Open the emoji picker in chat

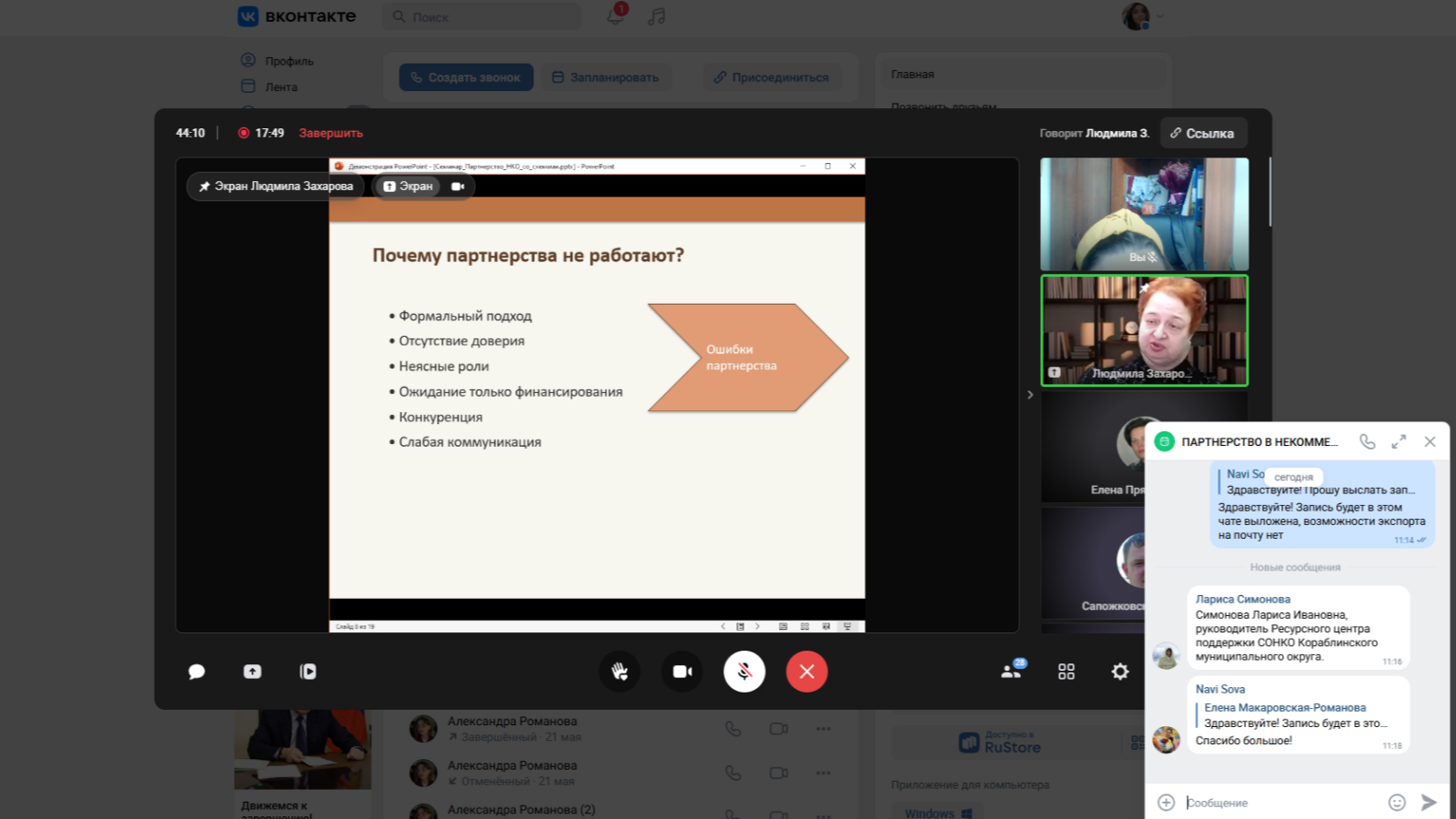click(1397, 802)
